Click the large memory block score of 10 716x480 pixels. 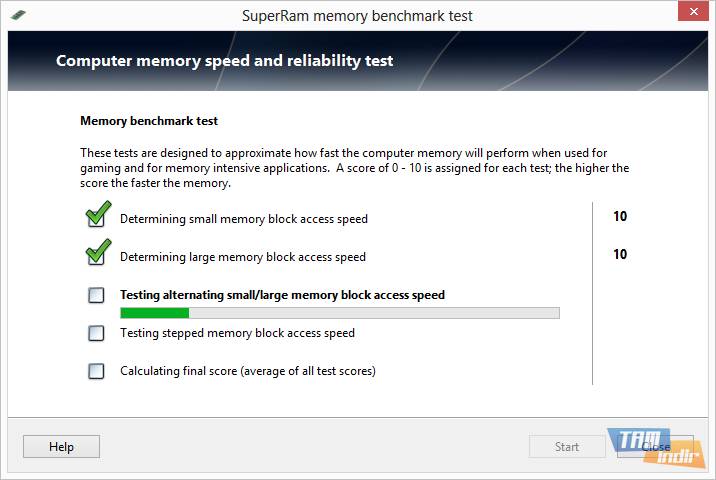(x=620, y=254)
